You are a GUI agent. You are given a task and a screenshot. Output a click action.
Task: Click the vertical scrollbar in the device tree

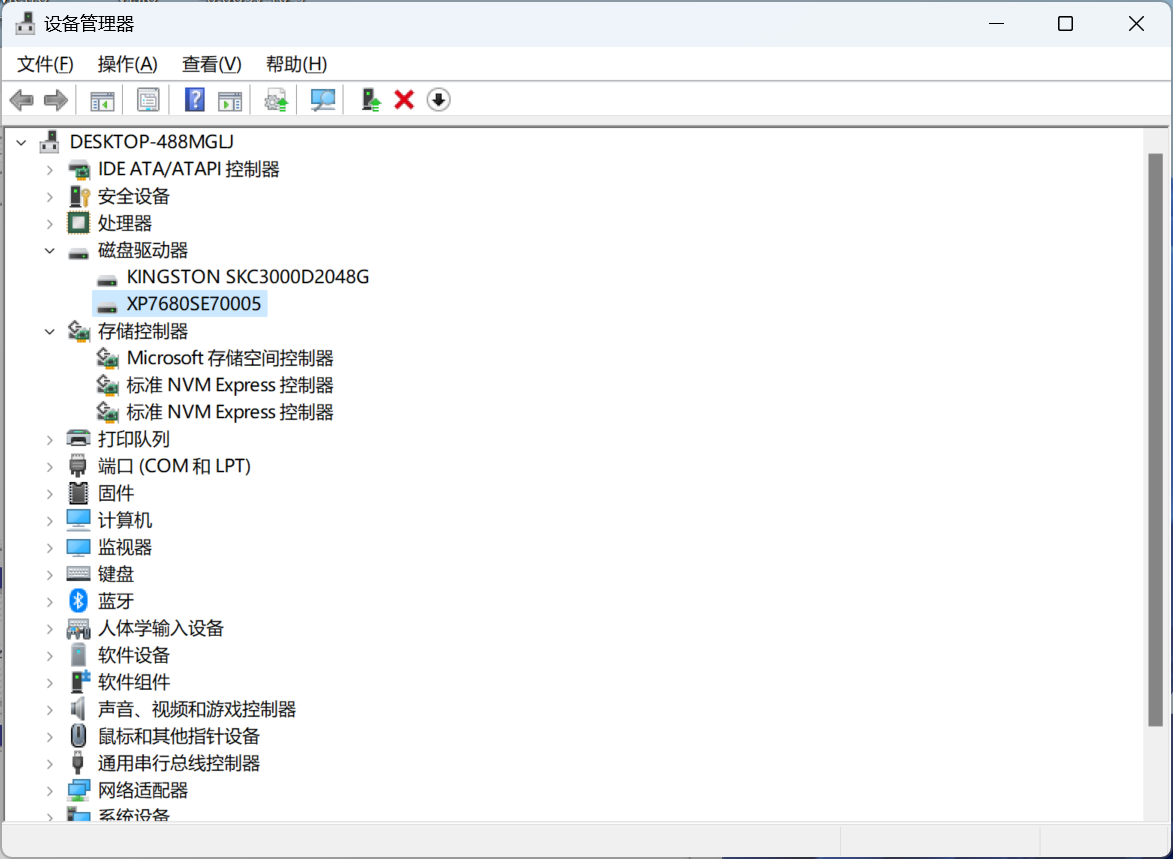coord(1155,439)
